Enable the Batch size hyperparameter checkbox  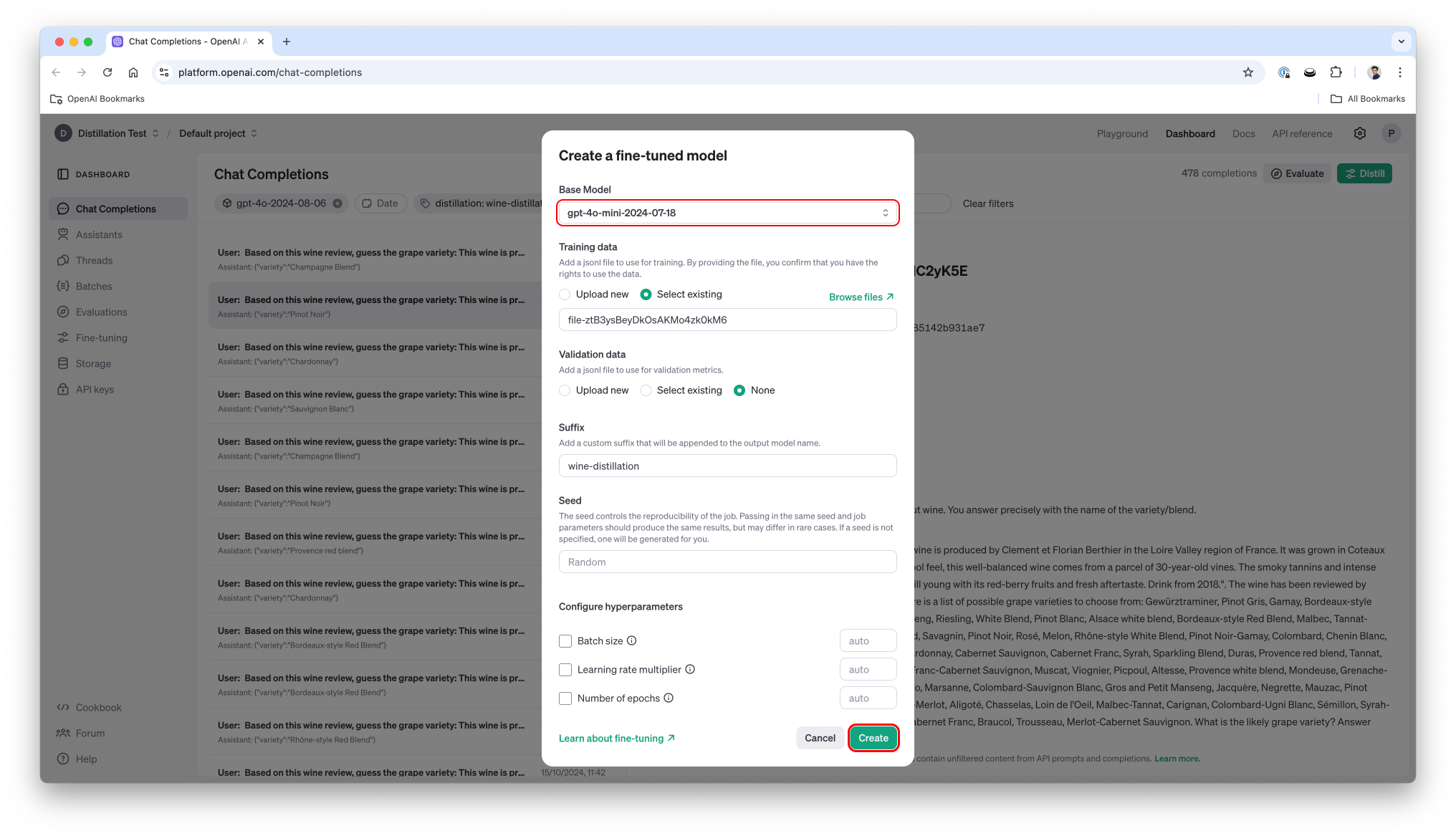click(565, 640)
